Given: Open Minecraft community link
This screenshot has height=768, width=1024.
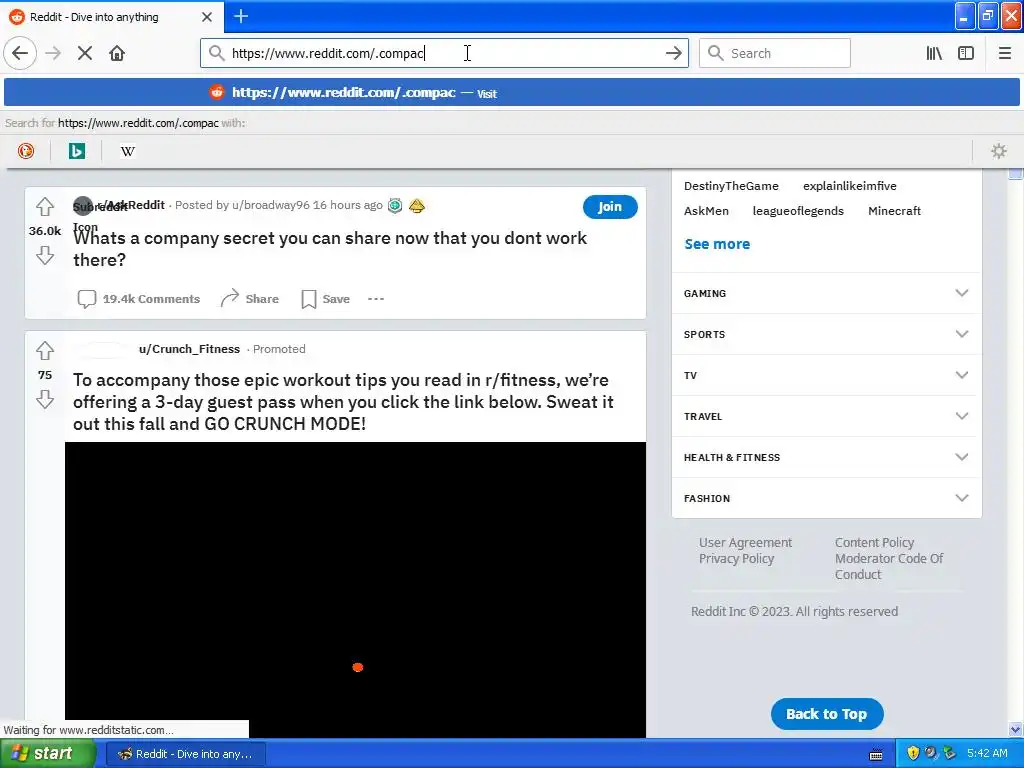Looking at the screenshot, I should coord(894,211).
